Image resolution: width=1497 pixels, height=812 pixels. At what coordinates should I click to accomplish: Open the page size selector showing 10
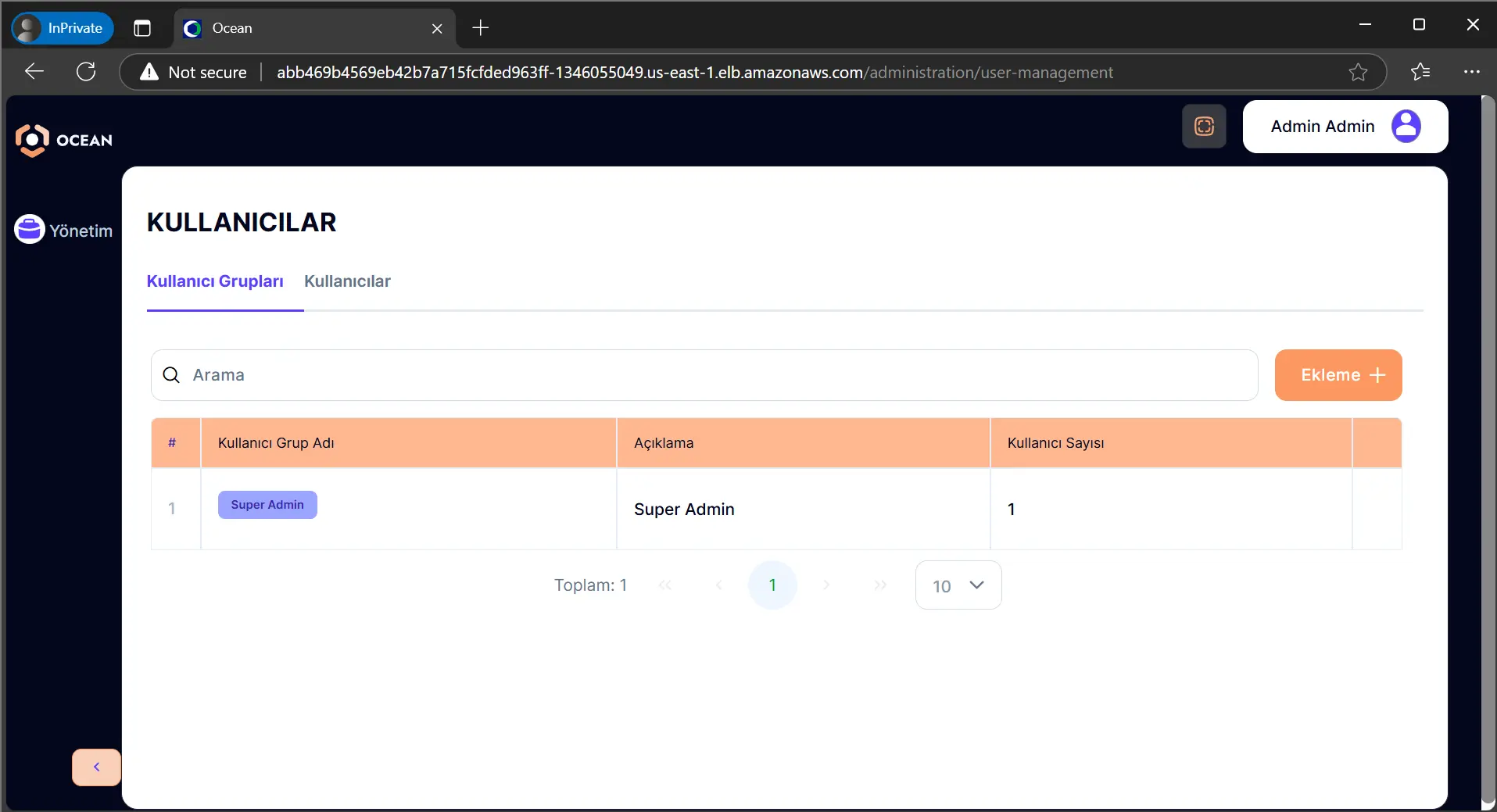(957, 585)
